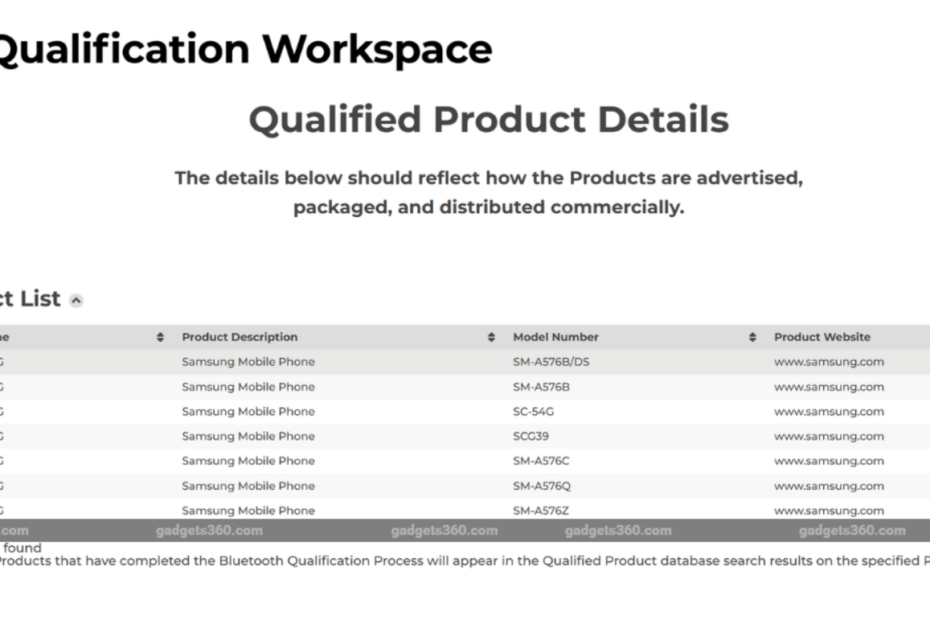The height and width of the screenshot is (620, 930).
Task: Click the Product Website column header
Action: tap(822, 337)
